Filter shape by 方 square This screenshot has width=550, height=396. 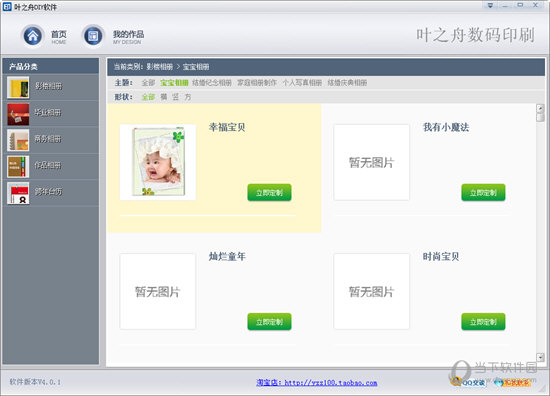pyautogui.click(x=188, y=97)
